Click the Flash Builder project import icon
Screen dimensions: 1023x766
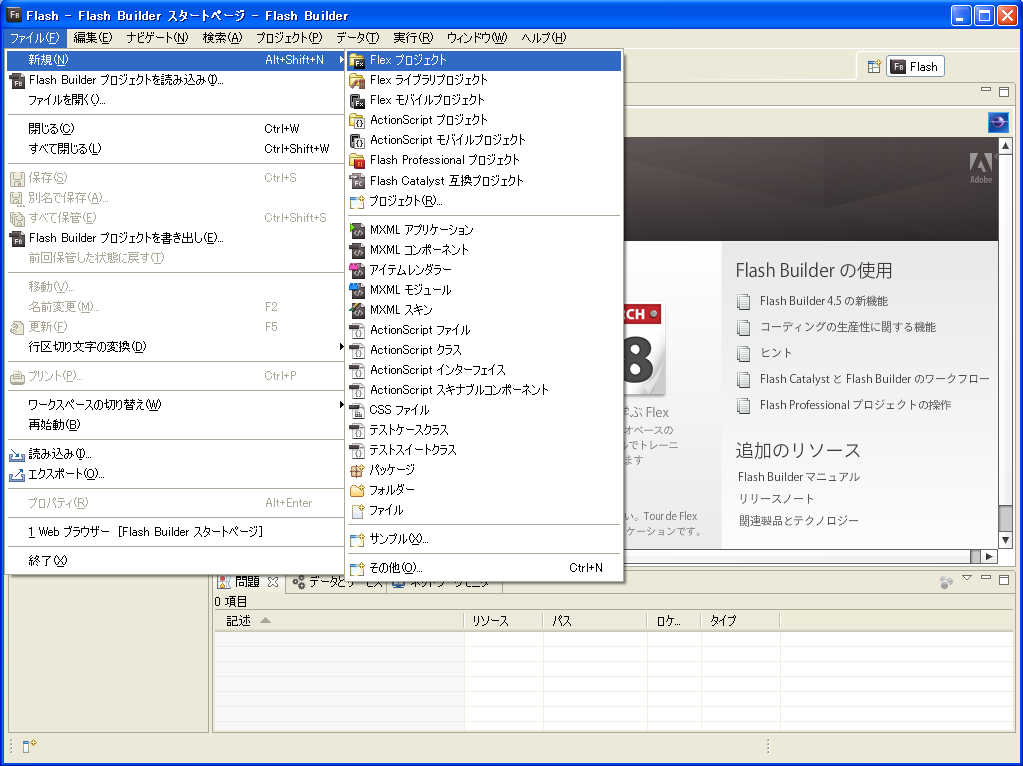[x=17, y=81]
